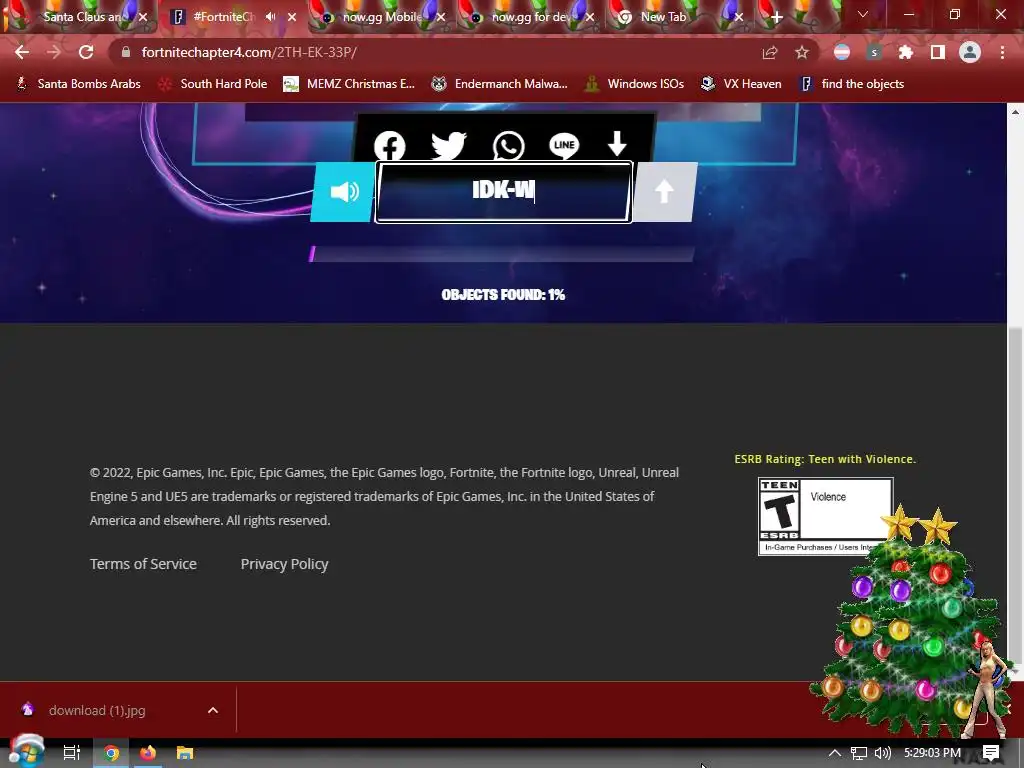Open the South Hard Pole bookmark
Viewport: 1024px width, 768px height.
pyautogui.click(x=213, y=84)
